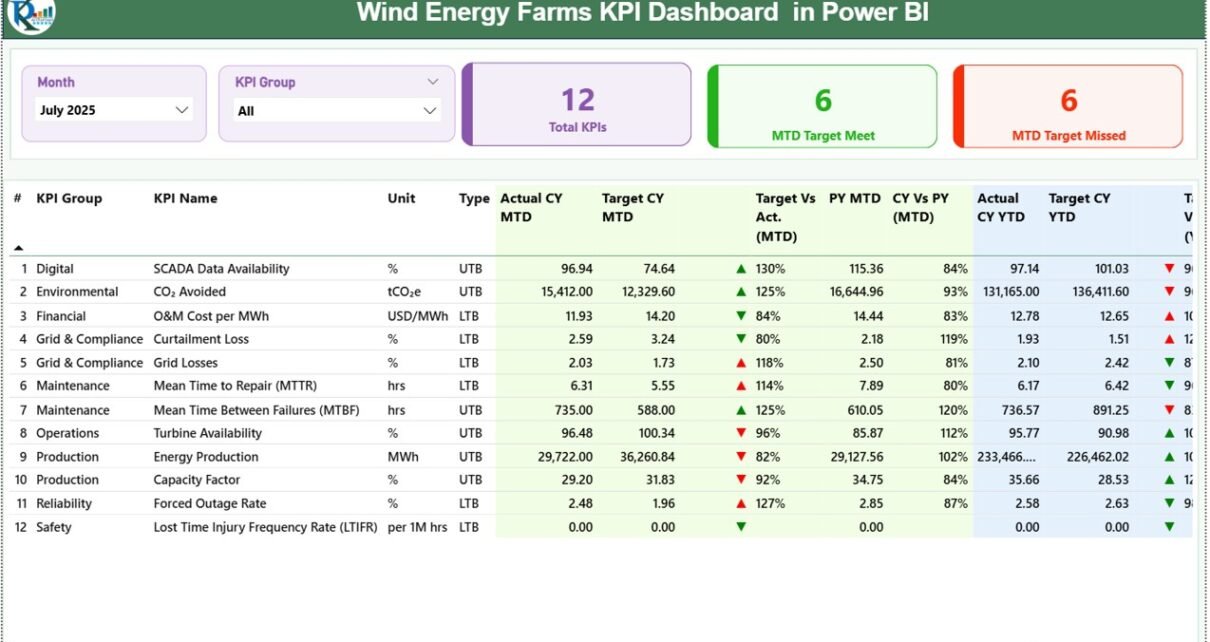
Task: Select the MTD Target Missed card
Action: pos(1068,107)
